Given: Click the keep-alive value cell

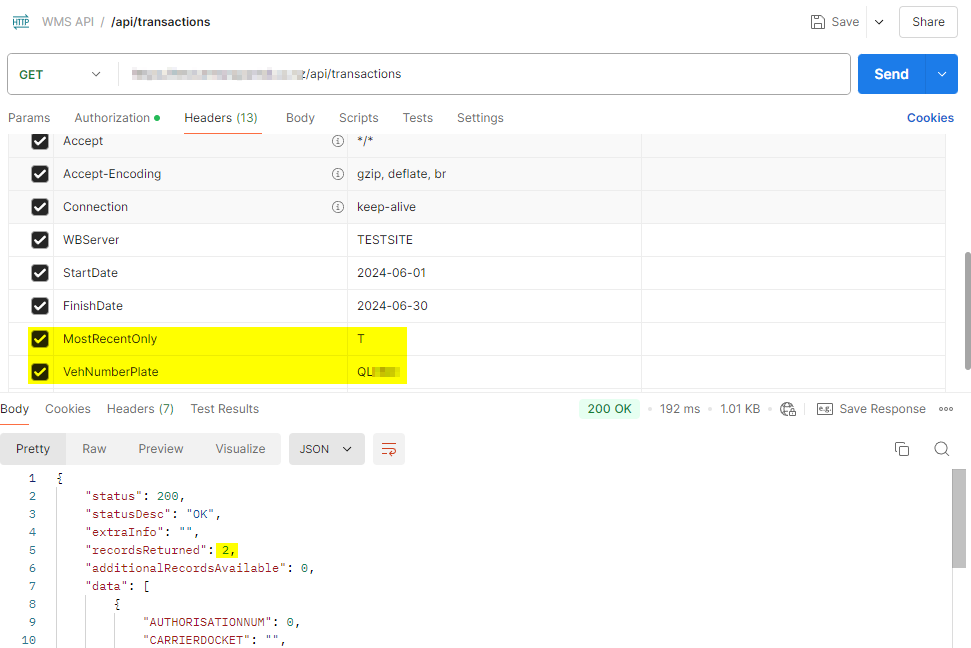Looking at the screenshot, I should click(x=494, y=207).
